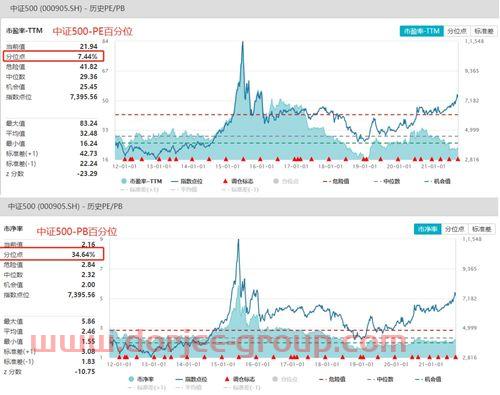The width and height of the screenshot is (500, 395).
Task: Toggle 调仓标志 red triangle legend, PE chart
Action: 238,181
